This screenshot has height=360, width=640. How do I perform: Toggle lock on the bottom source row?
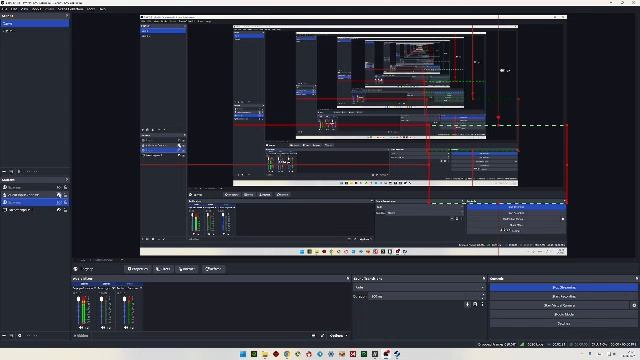(x=66, y=210)
